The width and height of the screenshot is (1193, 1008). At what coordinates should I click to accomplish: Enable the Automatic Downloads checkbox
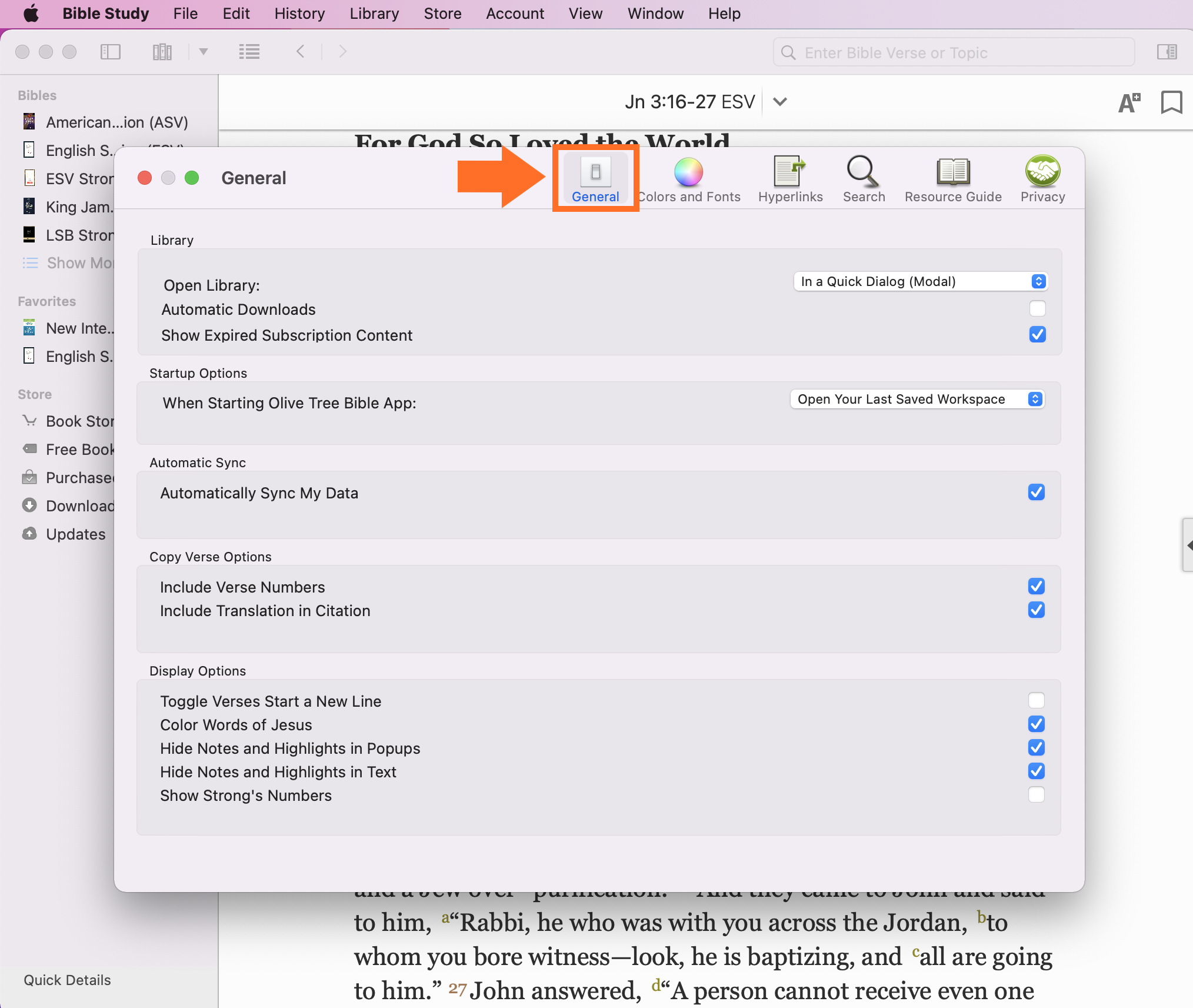click(1037, 309)
